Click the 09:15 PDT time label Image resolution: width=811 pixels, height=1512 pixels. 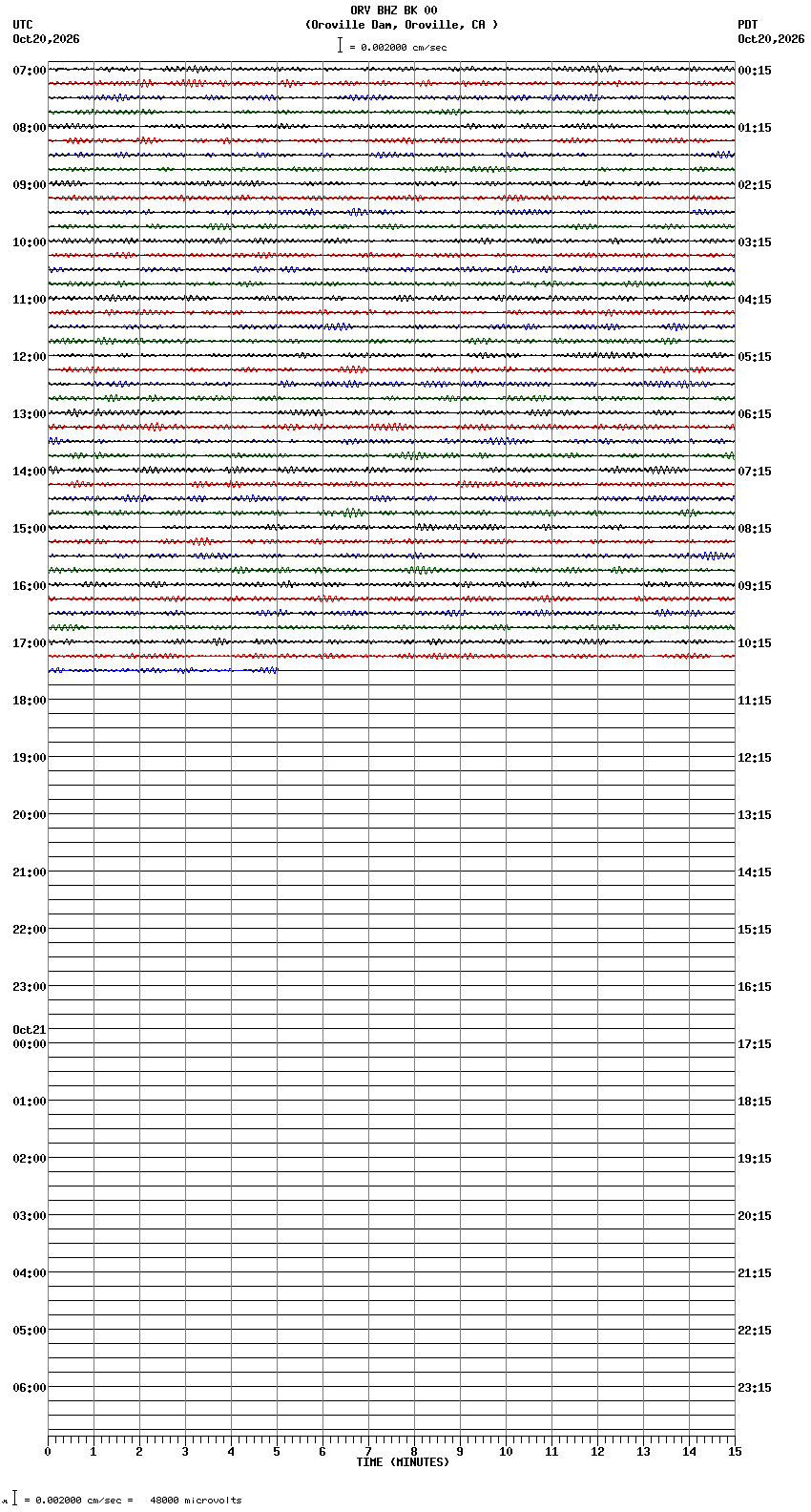755,586
